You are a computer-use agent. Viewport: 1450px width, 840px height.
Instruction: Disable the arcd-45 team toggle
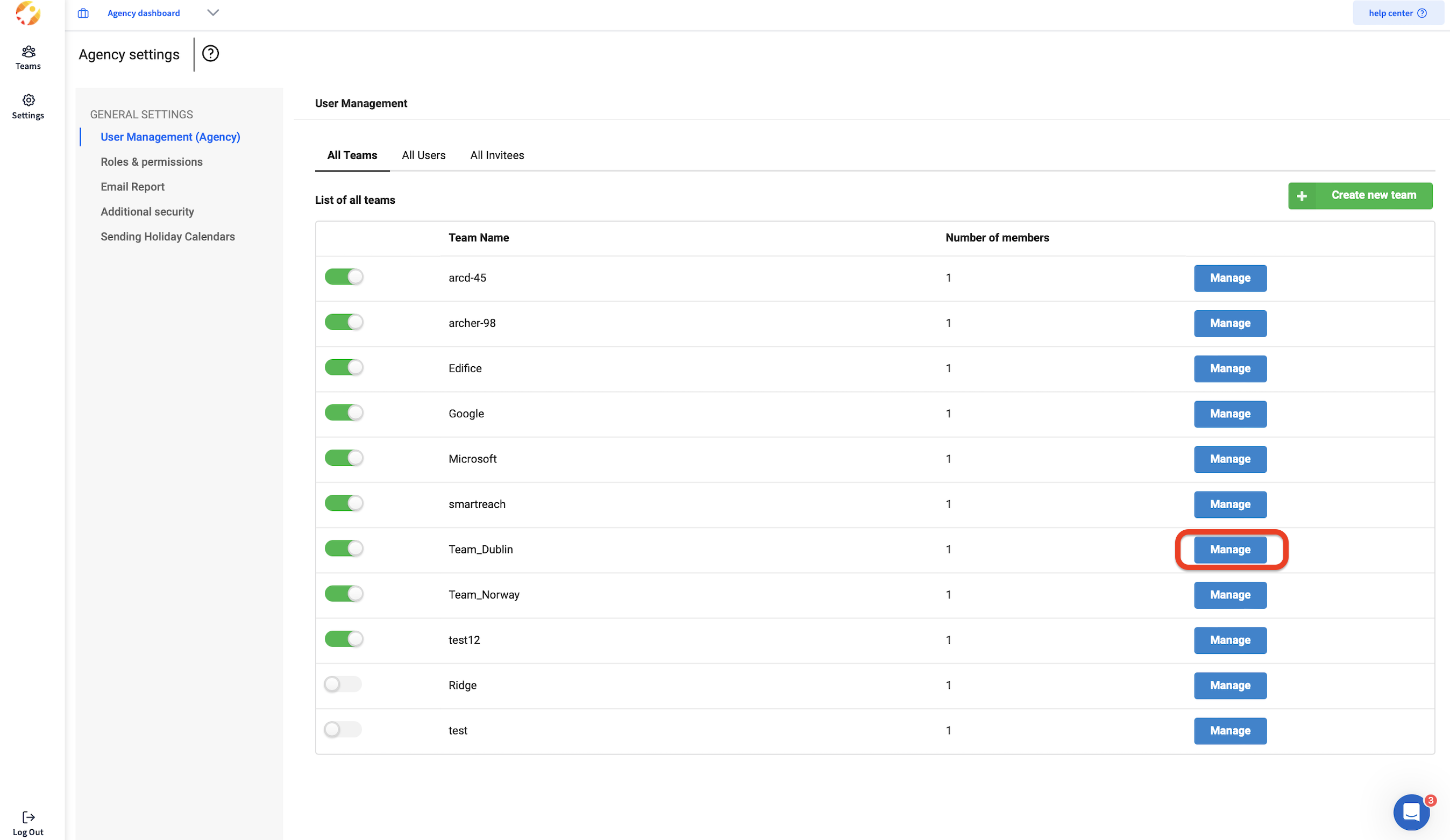[x=344, y=277]
